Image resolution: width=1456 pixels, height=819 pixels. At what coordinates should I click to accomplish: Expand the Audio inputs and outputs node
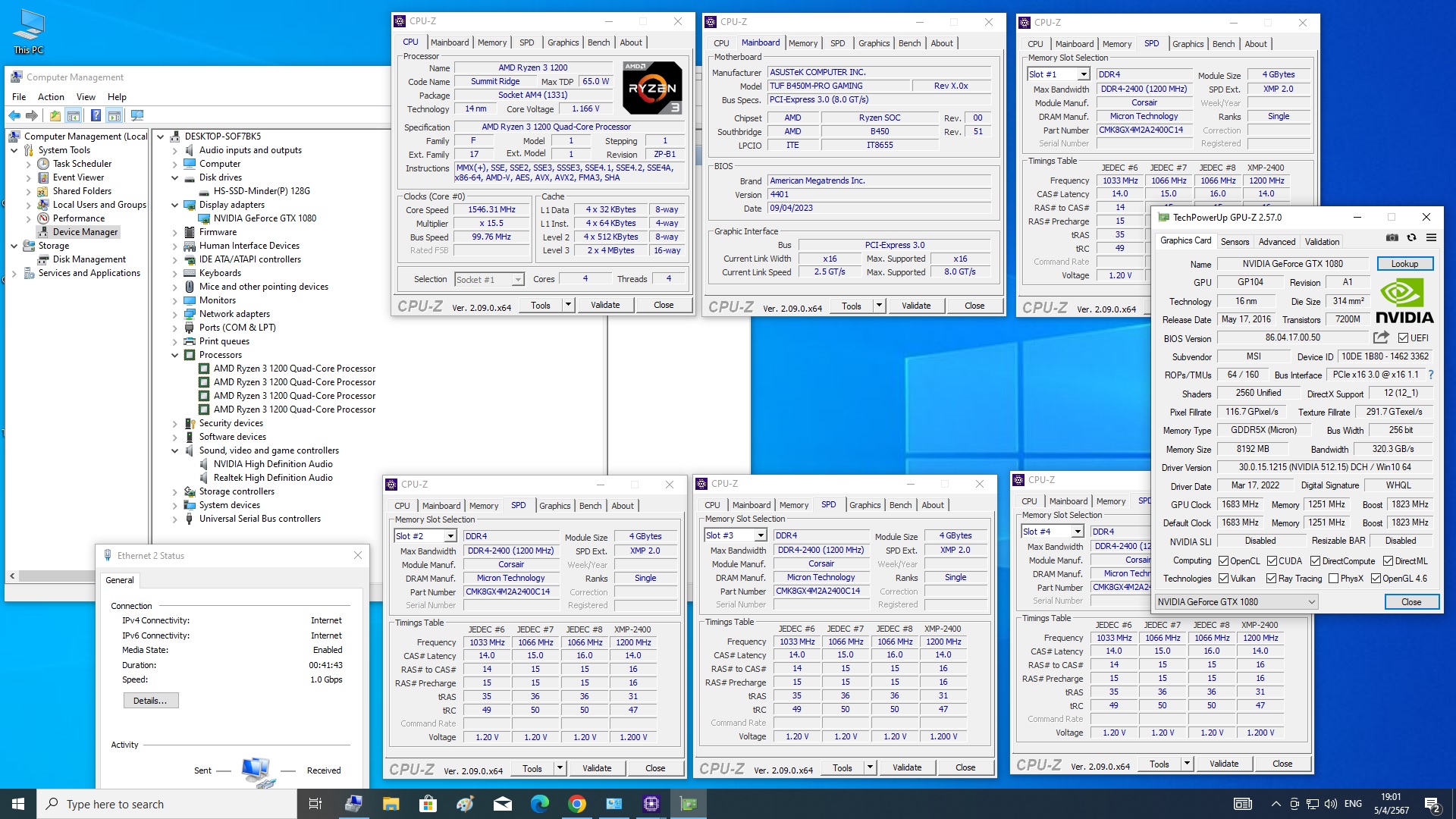(x=175, y=151)
